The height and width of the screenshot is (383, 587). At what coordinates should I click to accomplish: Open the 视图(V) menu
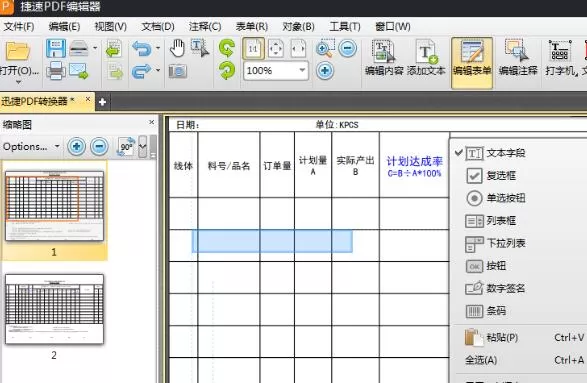[x=110, y=27]
